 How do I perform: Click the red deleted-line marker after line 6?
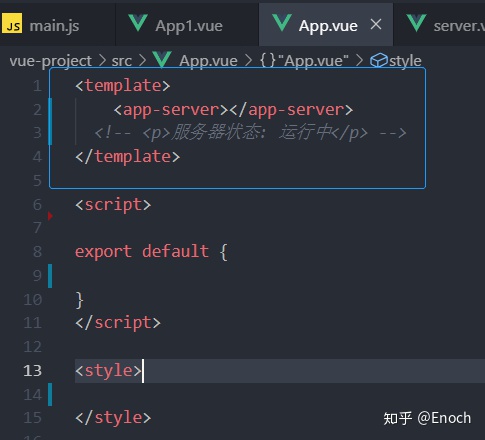(50, 216)
